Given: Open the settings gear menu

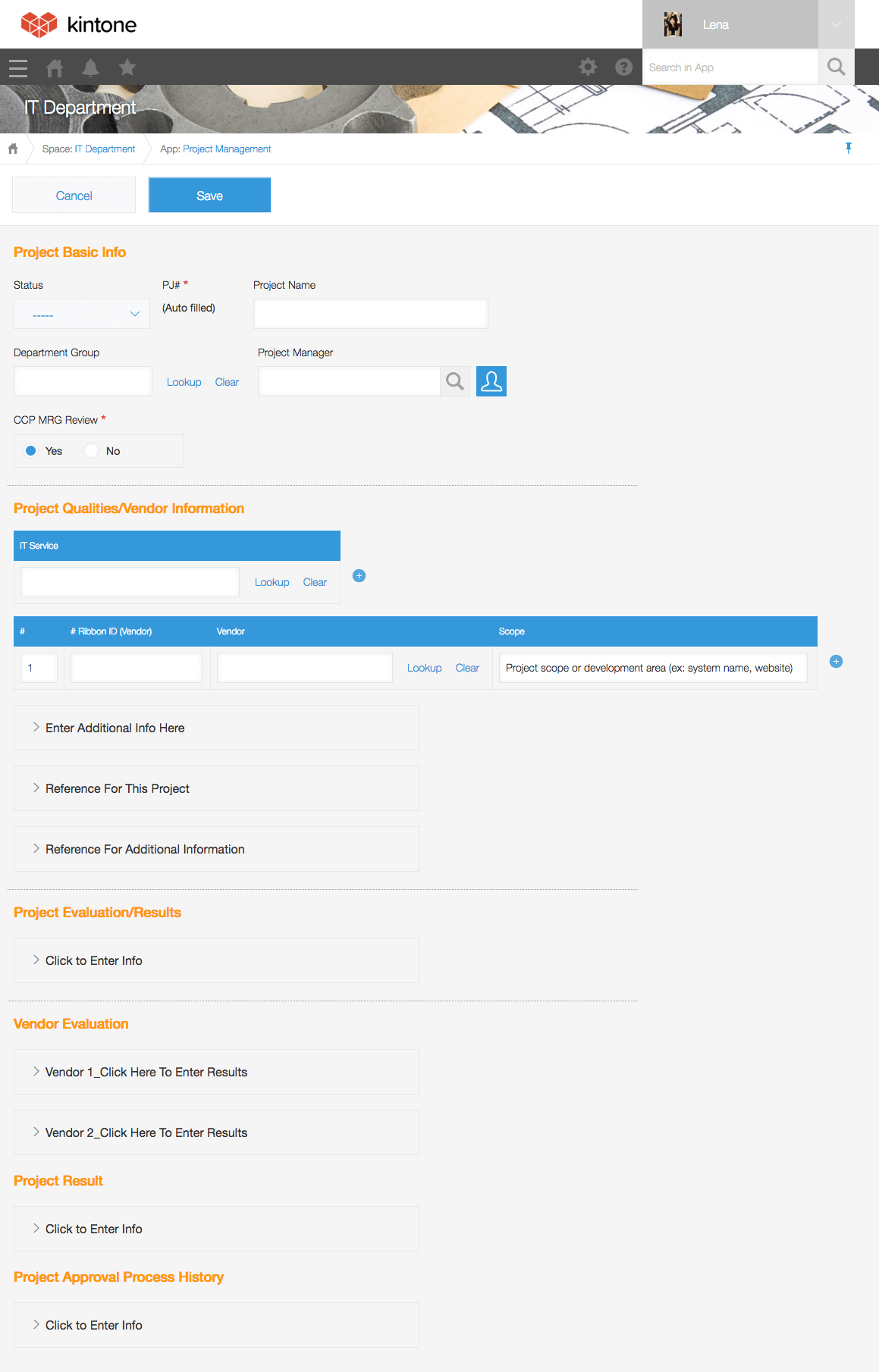Looking at the screenshot, I should [x=588, y=67].
